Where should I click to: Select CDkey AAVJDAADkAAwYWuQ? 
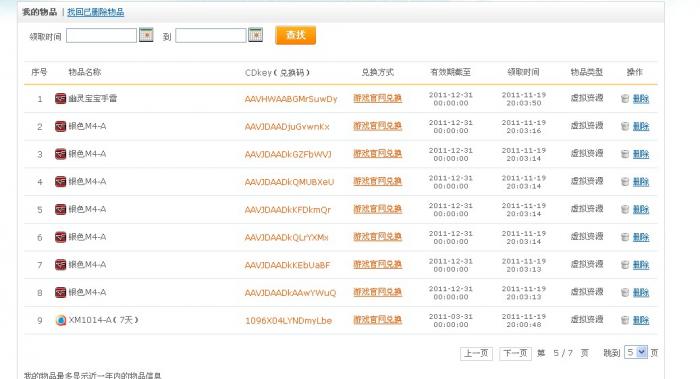pyautogui.click(x=290, y=293)
